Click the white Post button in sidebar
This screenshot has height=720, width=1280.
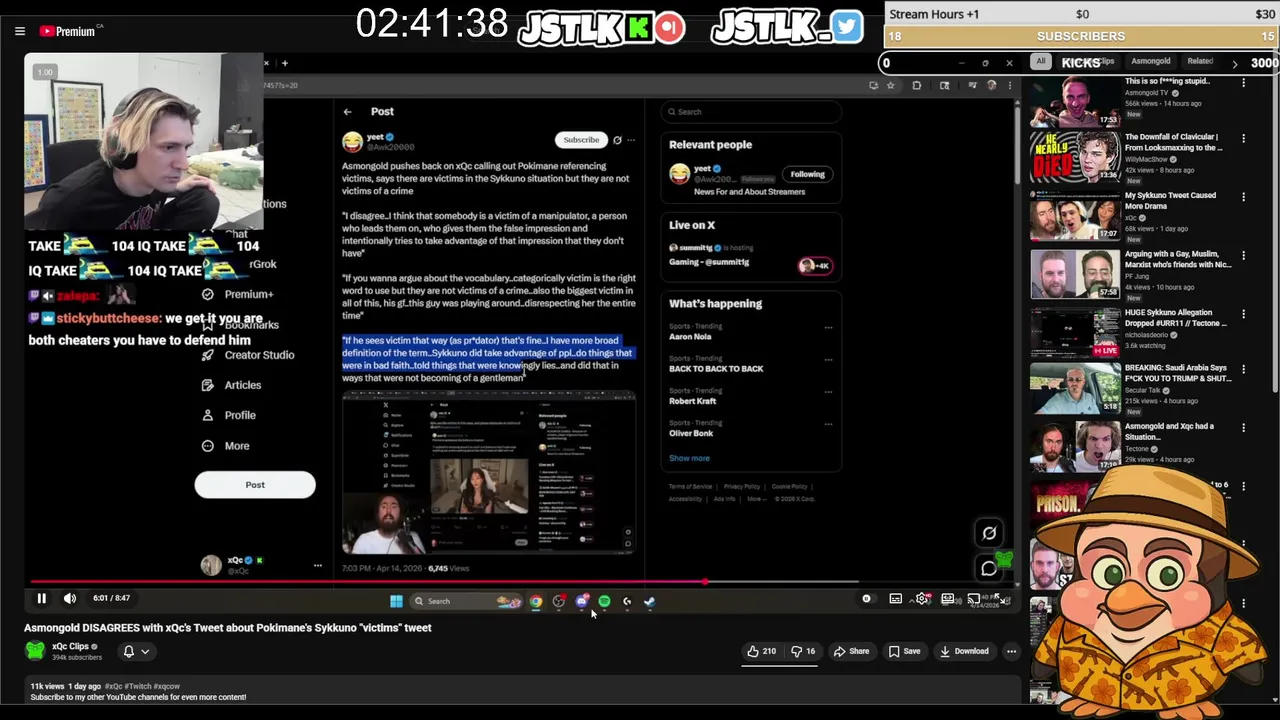[x=255, y=485]
